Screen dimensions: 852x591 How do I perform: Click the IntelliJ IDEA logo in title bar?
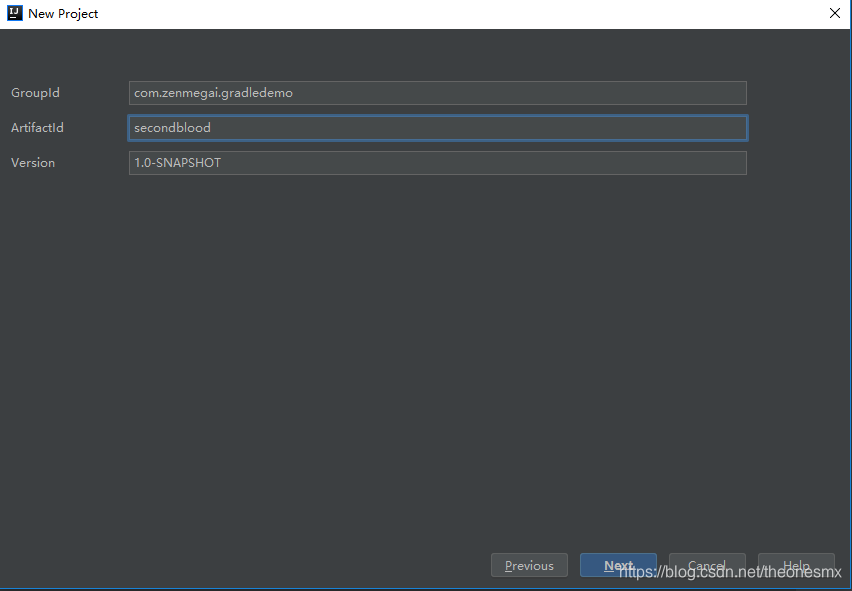(15, 13)
